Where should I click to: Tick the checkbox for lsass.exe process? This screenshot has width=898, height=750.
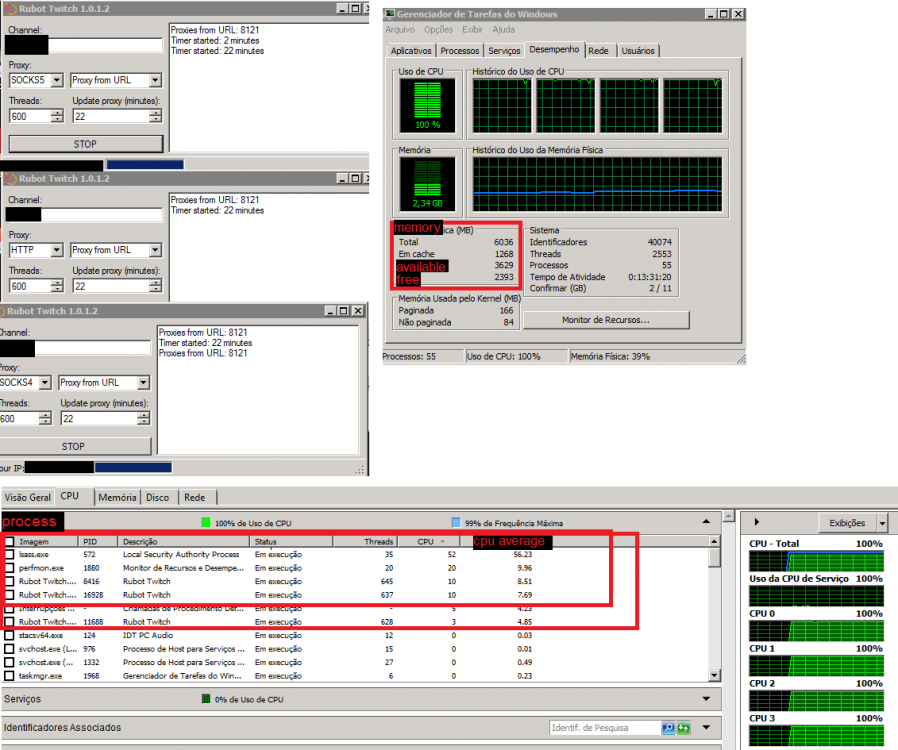point(10,553)
